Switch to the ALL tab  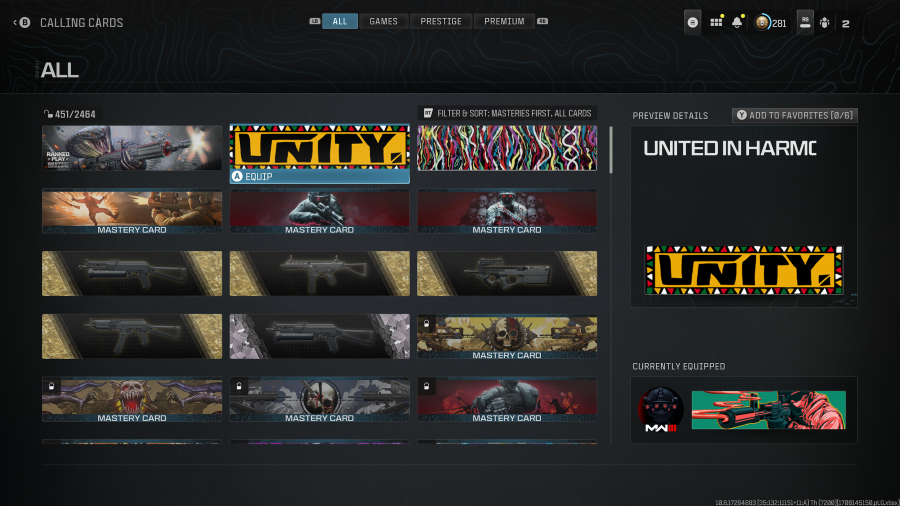[340, 21]
